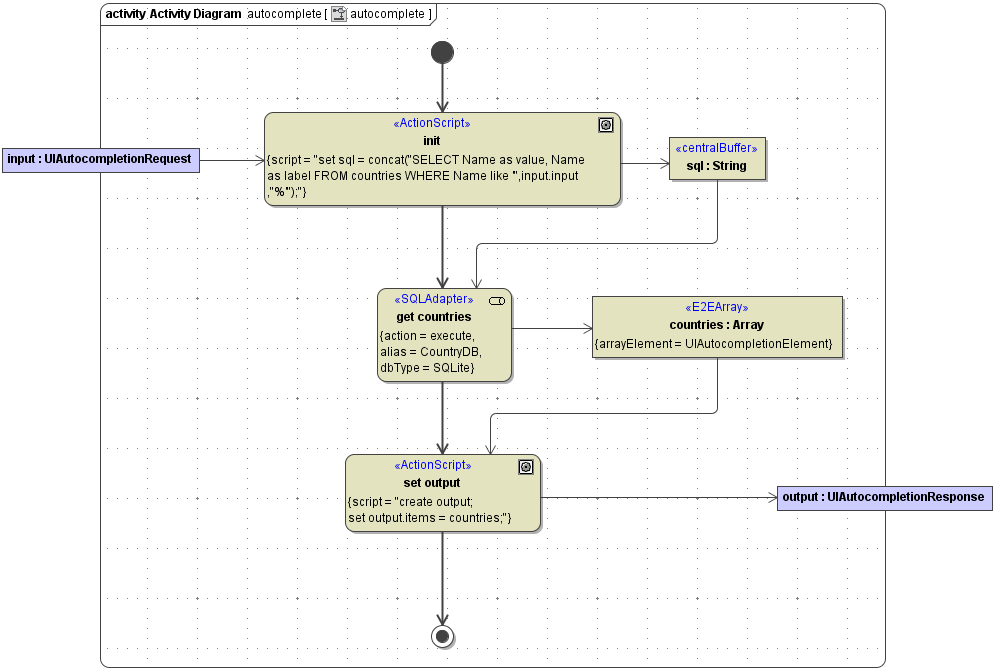Viewport: 996px width, 671px height.
Task: Click the script icon in set output action
Action: [526, 467]
